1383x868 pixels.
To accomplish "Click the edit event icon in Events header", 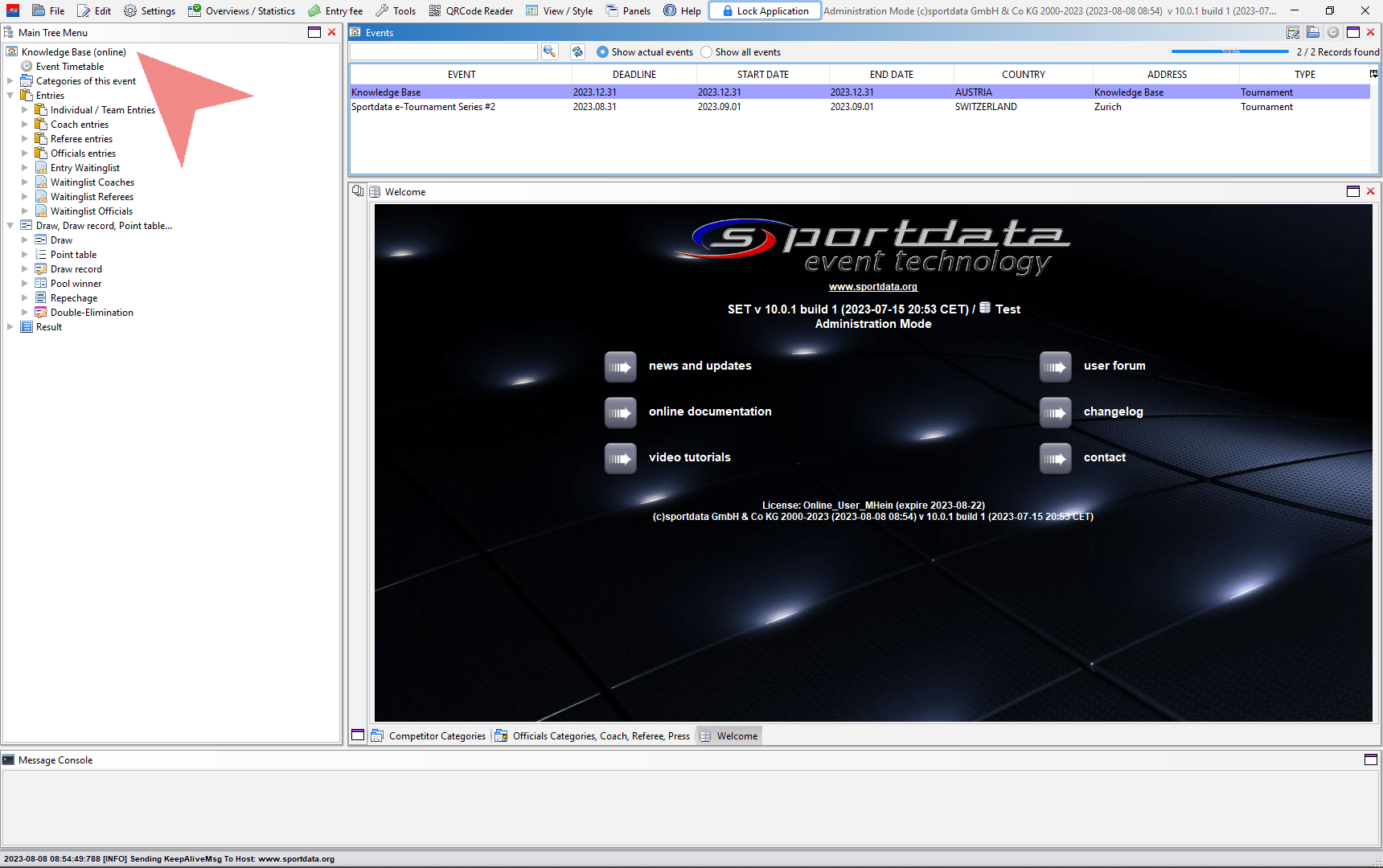I will 1293,32.
